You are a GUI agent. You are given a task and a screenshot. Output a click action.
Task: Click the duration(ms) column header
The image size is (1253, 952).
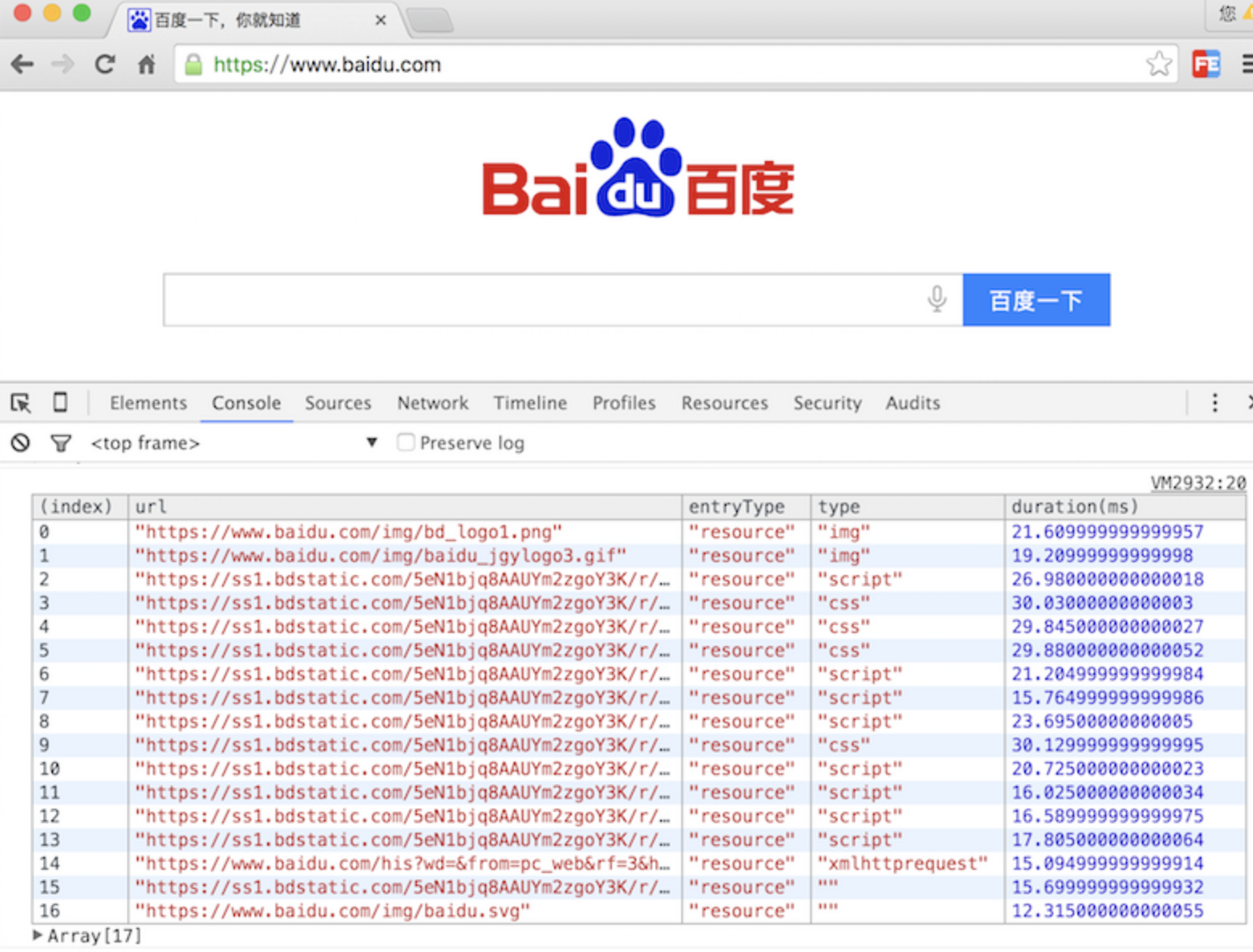point(1075,507)
